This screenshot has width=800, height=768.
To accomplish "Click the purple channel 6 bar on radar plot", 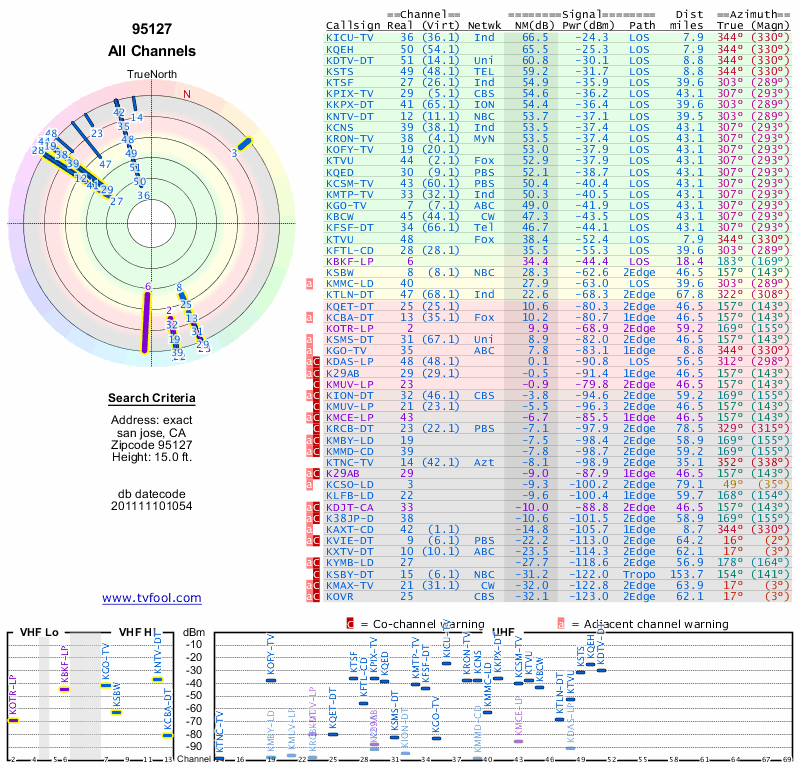I will pyautogui.click(x=146, y=323).
